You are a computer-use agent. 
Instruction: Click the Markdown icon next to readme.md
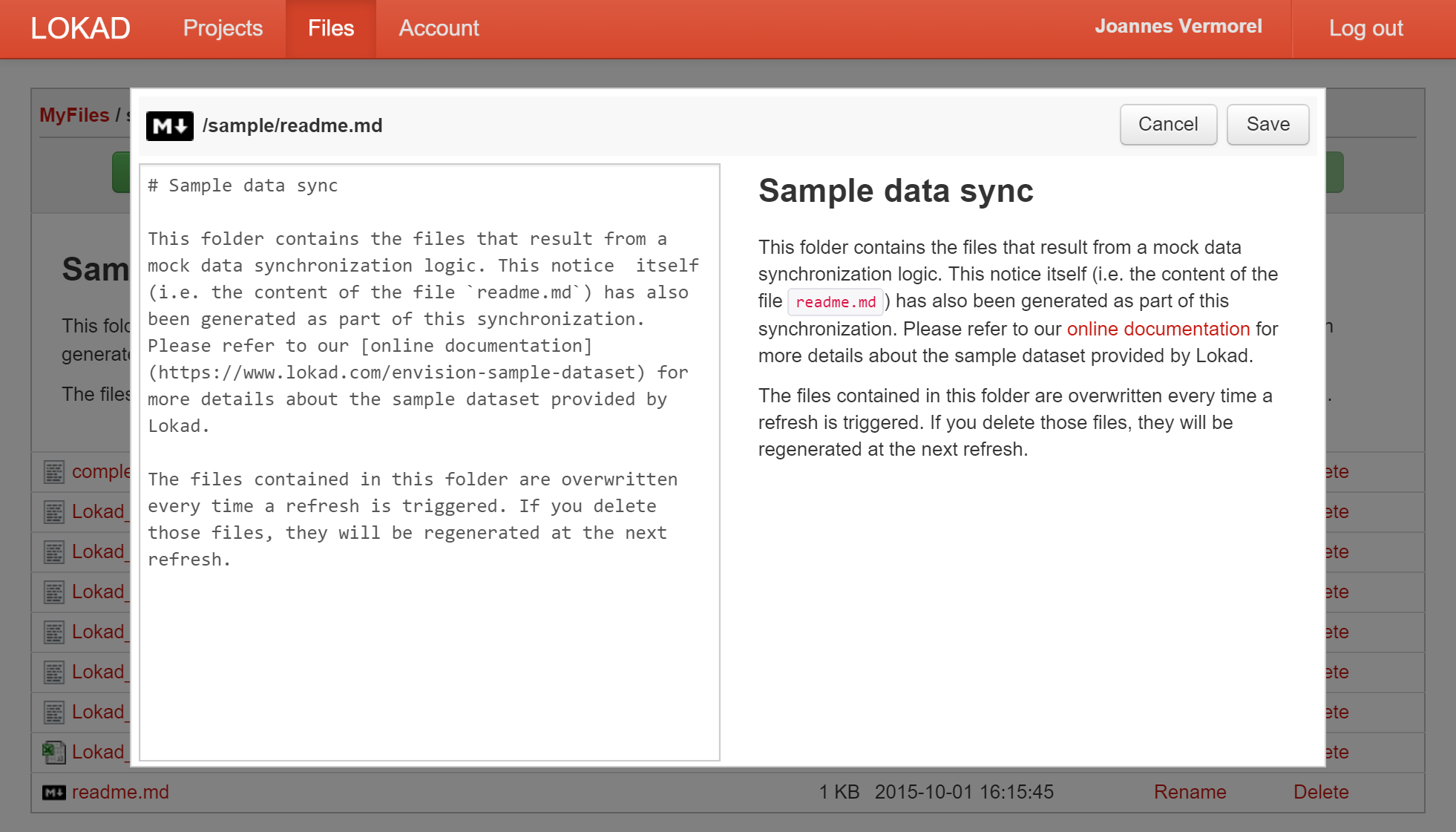54,793
